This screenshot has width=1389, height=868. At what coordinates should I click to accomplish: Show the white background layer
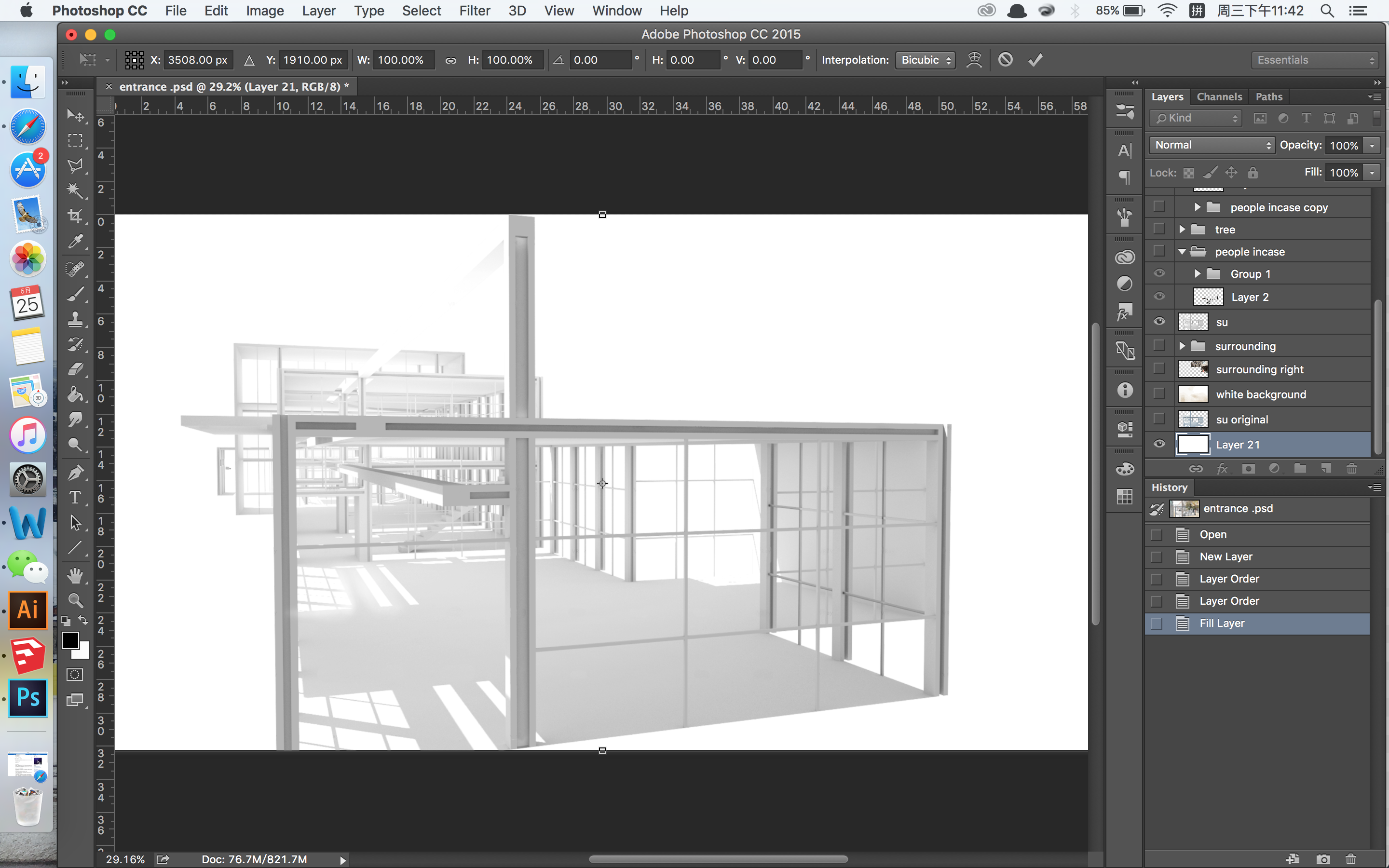pos(1159,393)
